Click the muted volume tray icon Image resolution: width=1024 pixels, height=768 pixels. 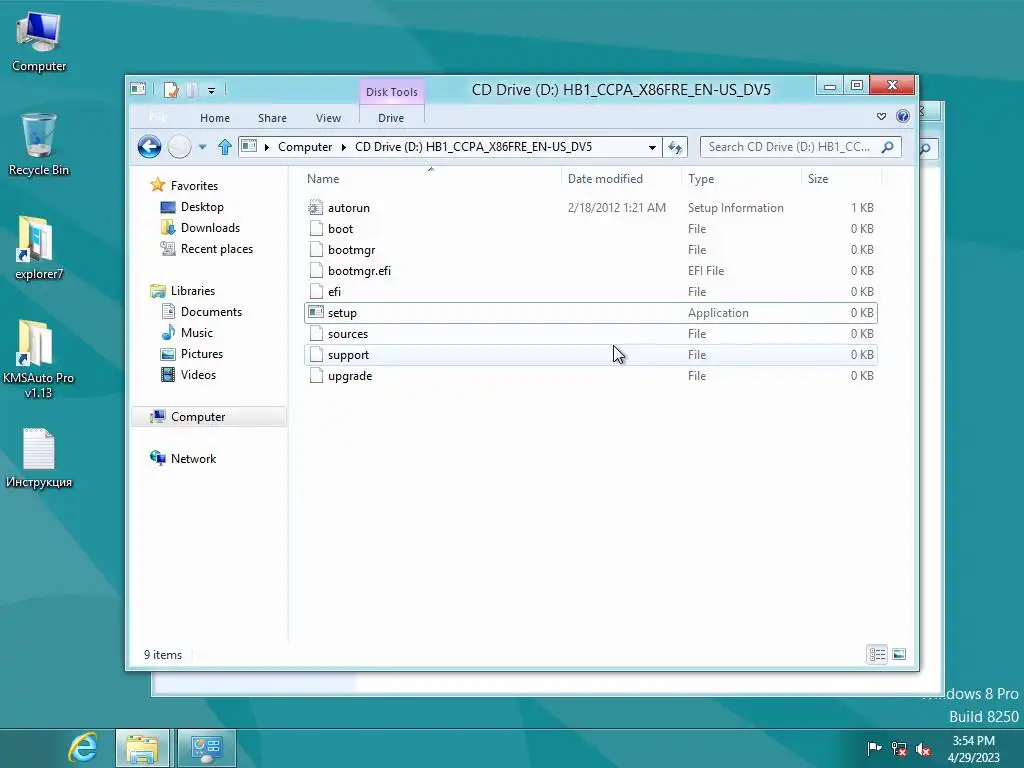tap(923, 749)
